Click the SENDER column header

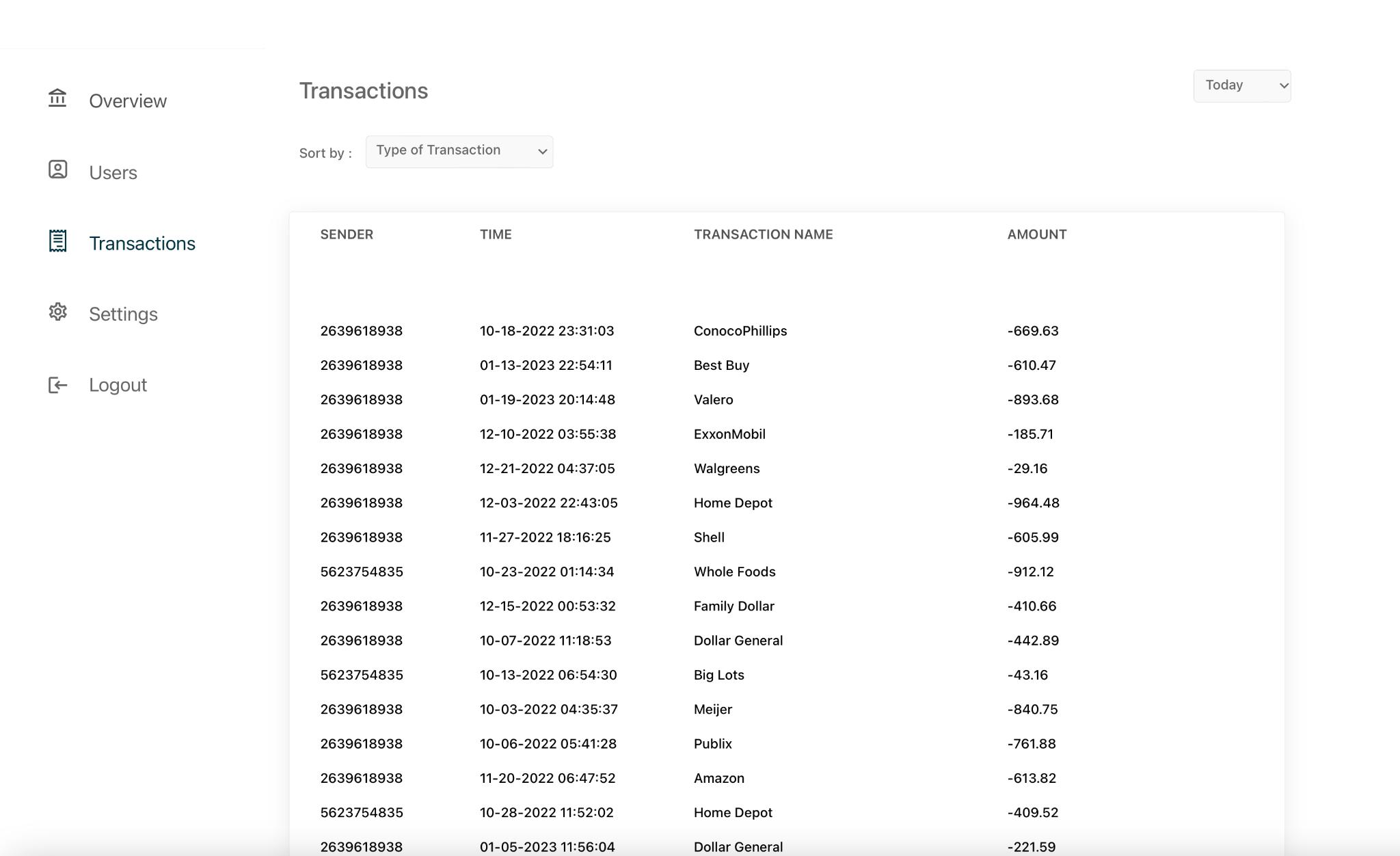coord(347,235)
